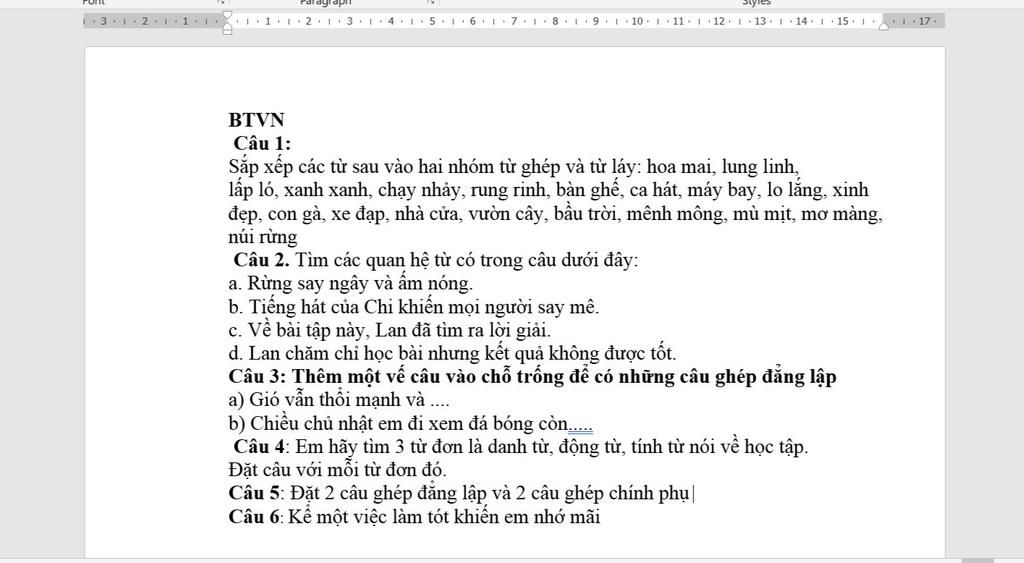The width and height of the screenshot is (1024, 563).
Task: Click the underlined dots after "đá bóng còn"
Action: point(581,428)
